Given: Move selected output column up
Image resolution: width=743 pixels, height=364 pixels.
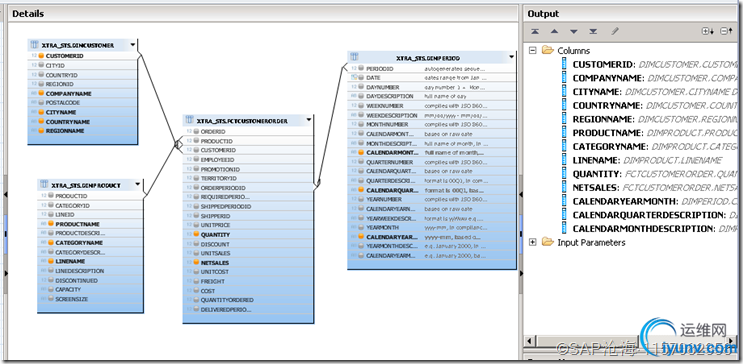Looking at the screenshot, I should [554, 31].
